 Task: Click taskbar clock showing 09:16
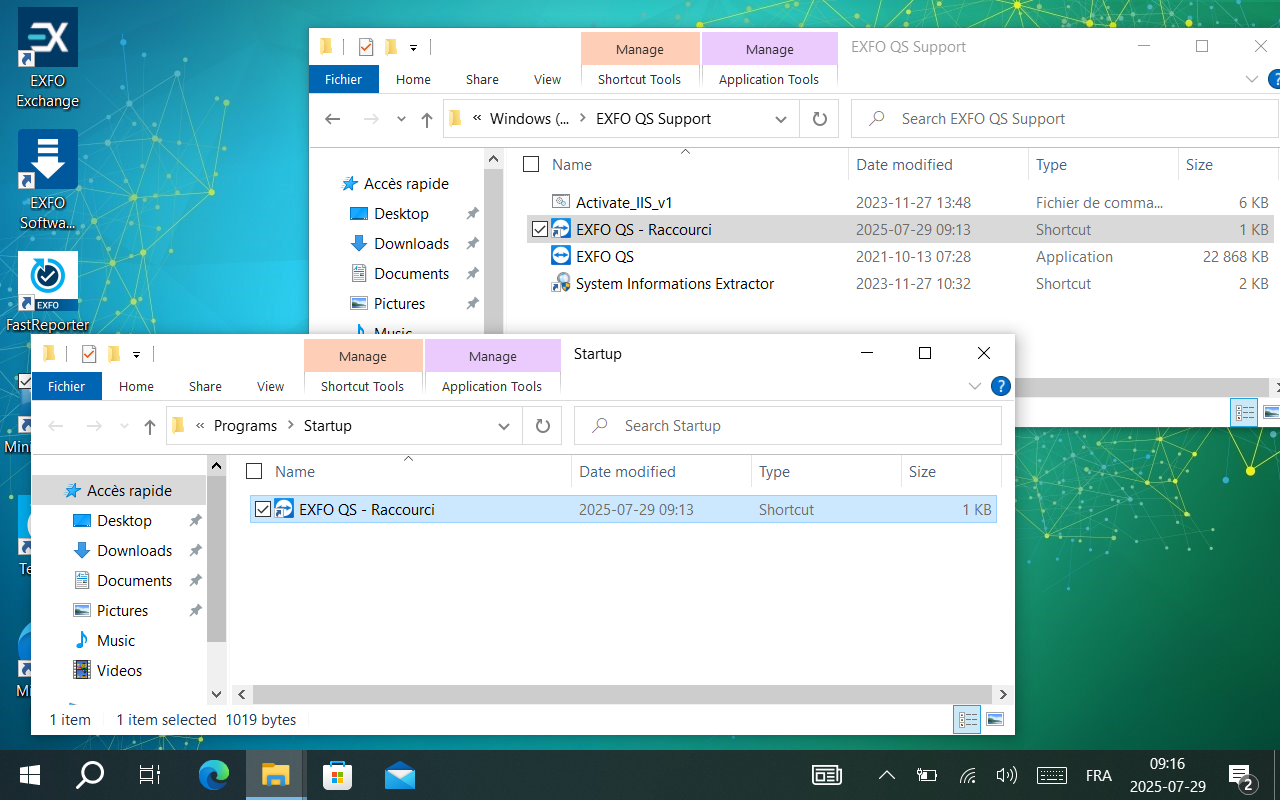[1167, 775]
